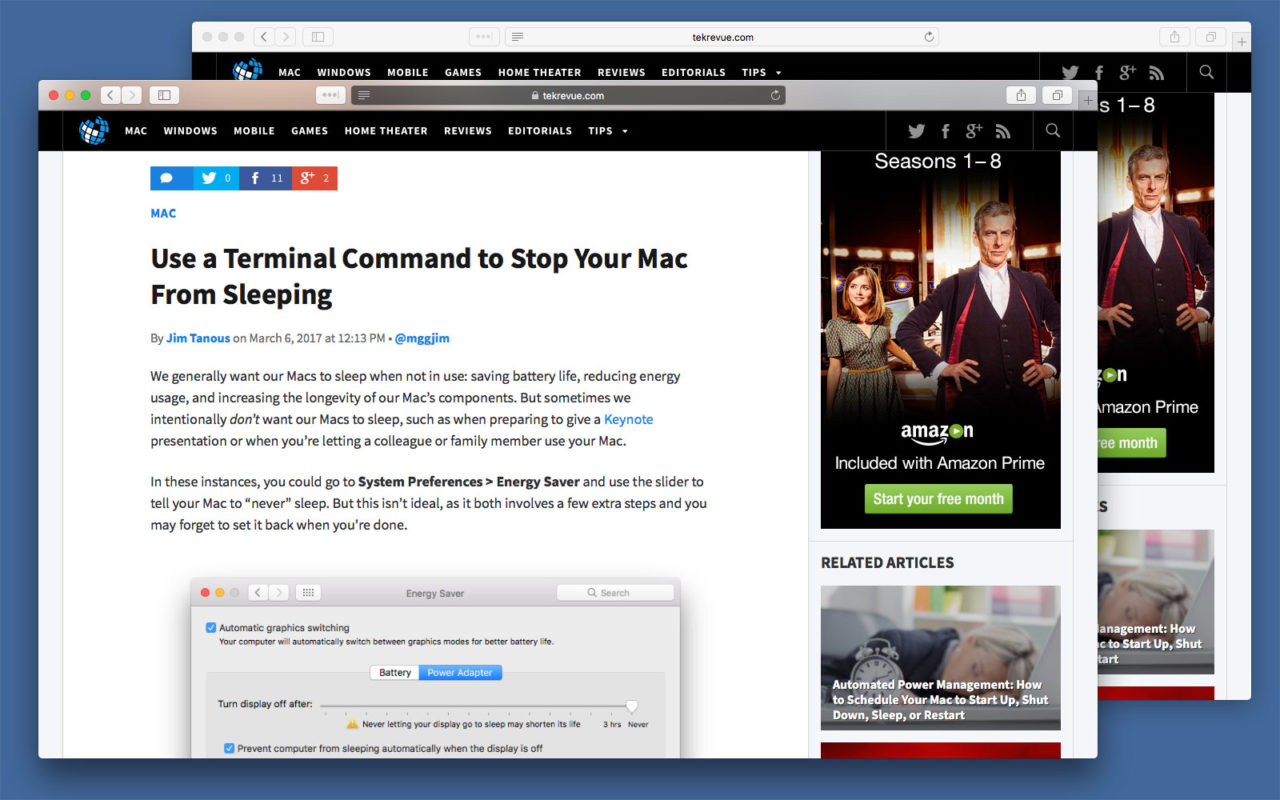Image resolution: width=1280 pixels, height=800 pixels.
Task: Open the Automated Power Management related article thumbnail
Action: 940,658
